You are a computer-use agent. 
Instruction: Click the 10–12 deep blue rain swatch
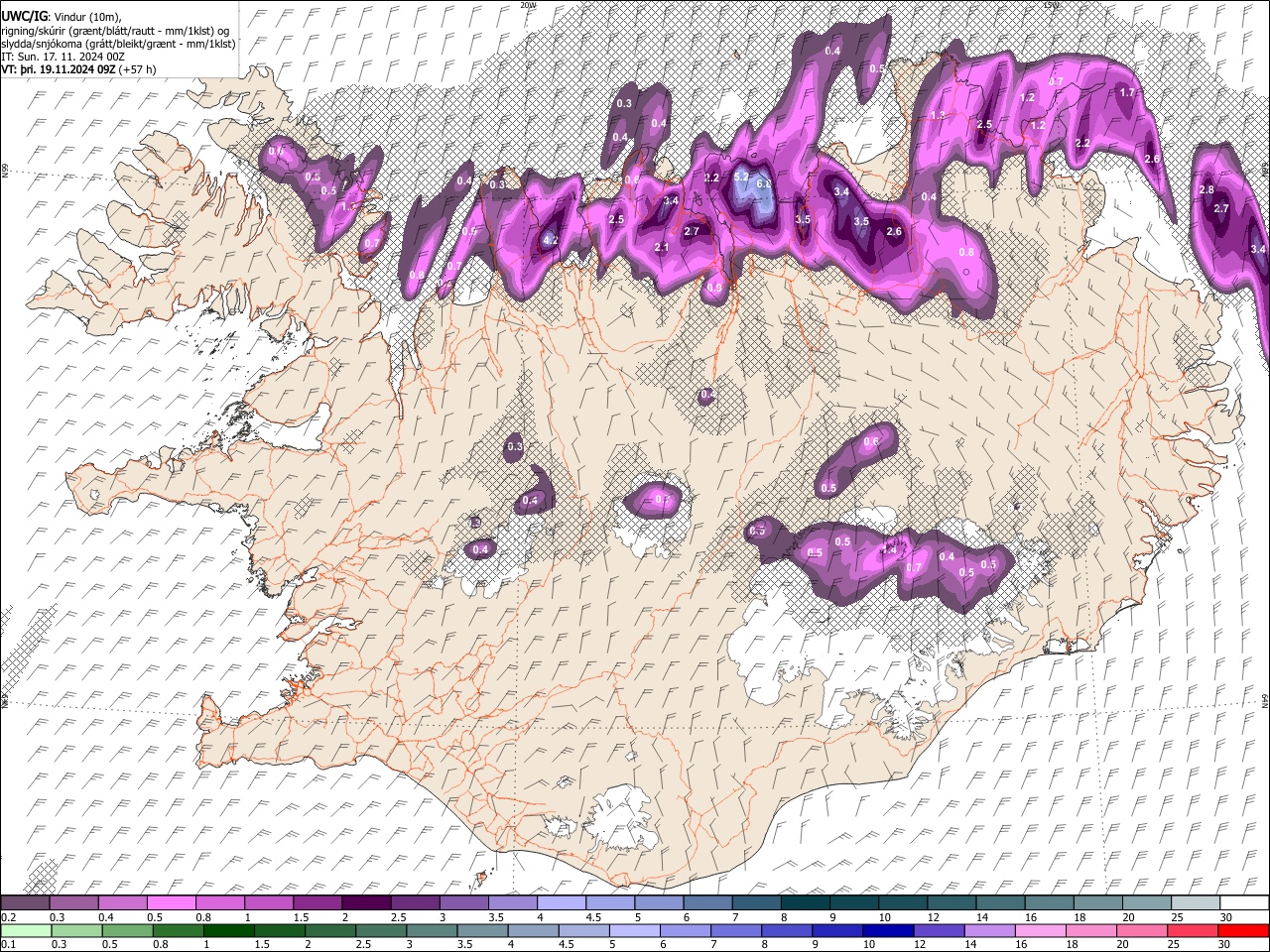tap(886, 930)
